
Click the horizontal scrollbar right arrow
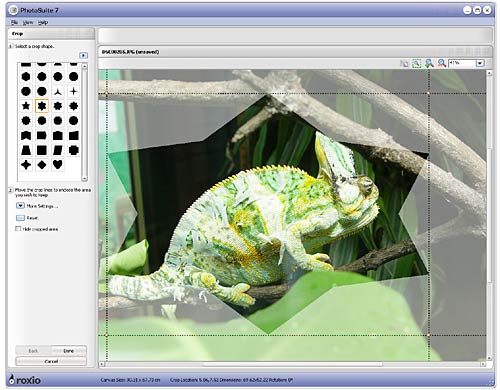pyautogui.click(x=483, y=364)
